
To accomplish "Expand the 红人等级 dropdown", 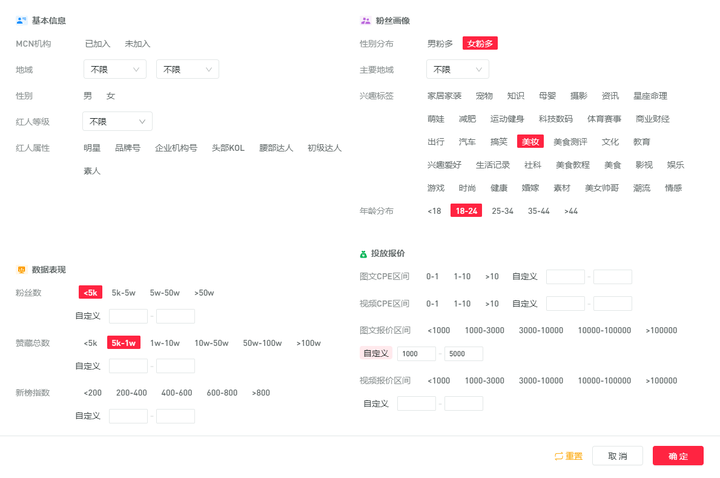I will pyautogui.click(x=117, y=121).
